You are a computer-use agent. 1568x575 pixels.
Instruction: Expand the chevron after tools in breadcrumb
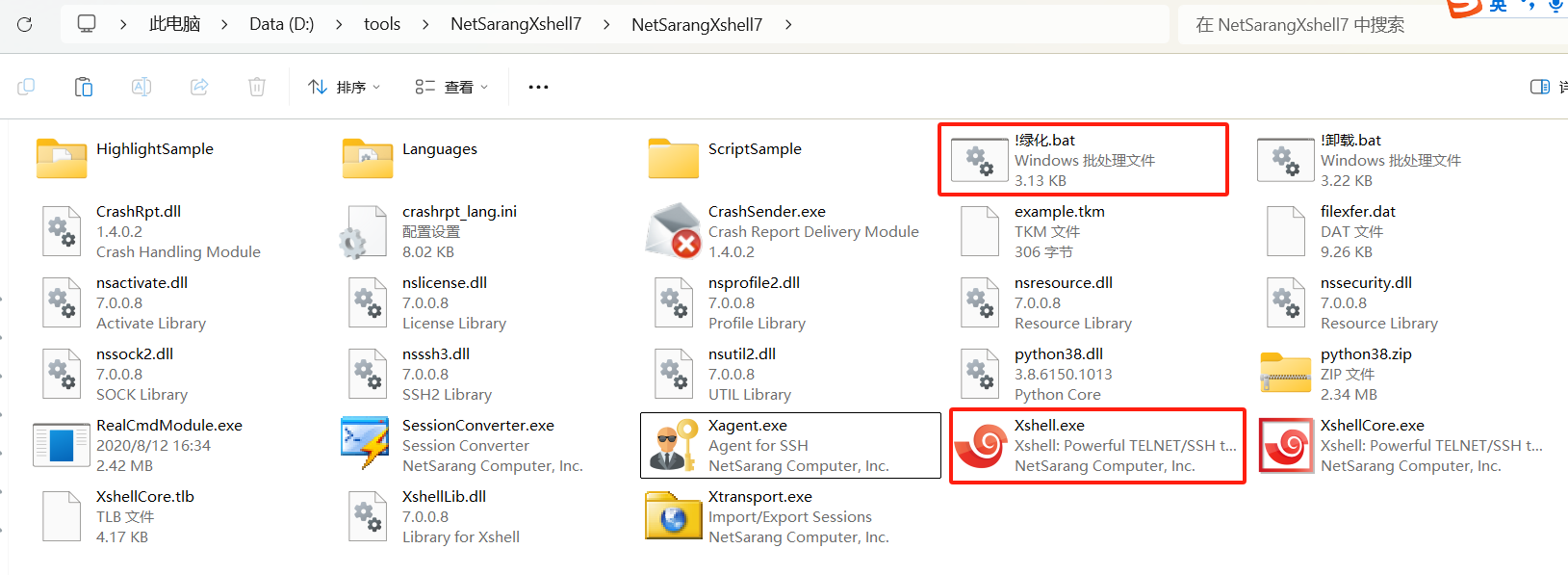click(x=425, y=24)
